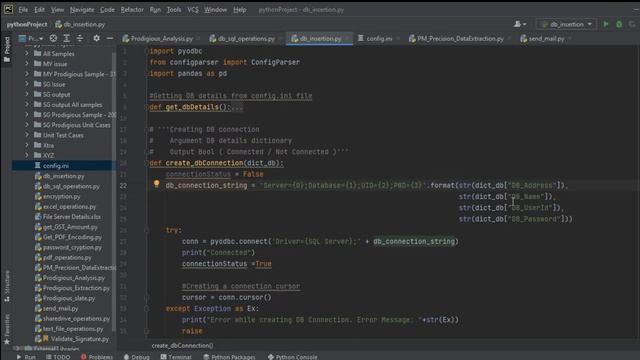Expand the Xtra folder

pyautogui.click(x=27, y=145)
